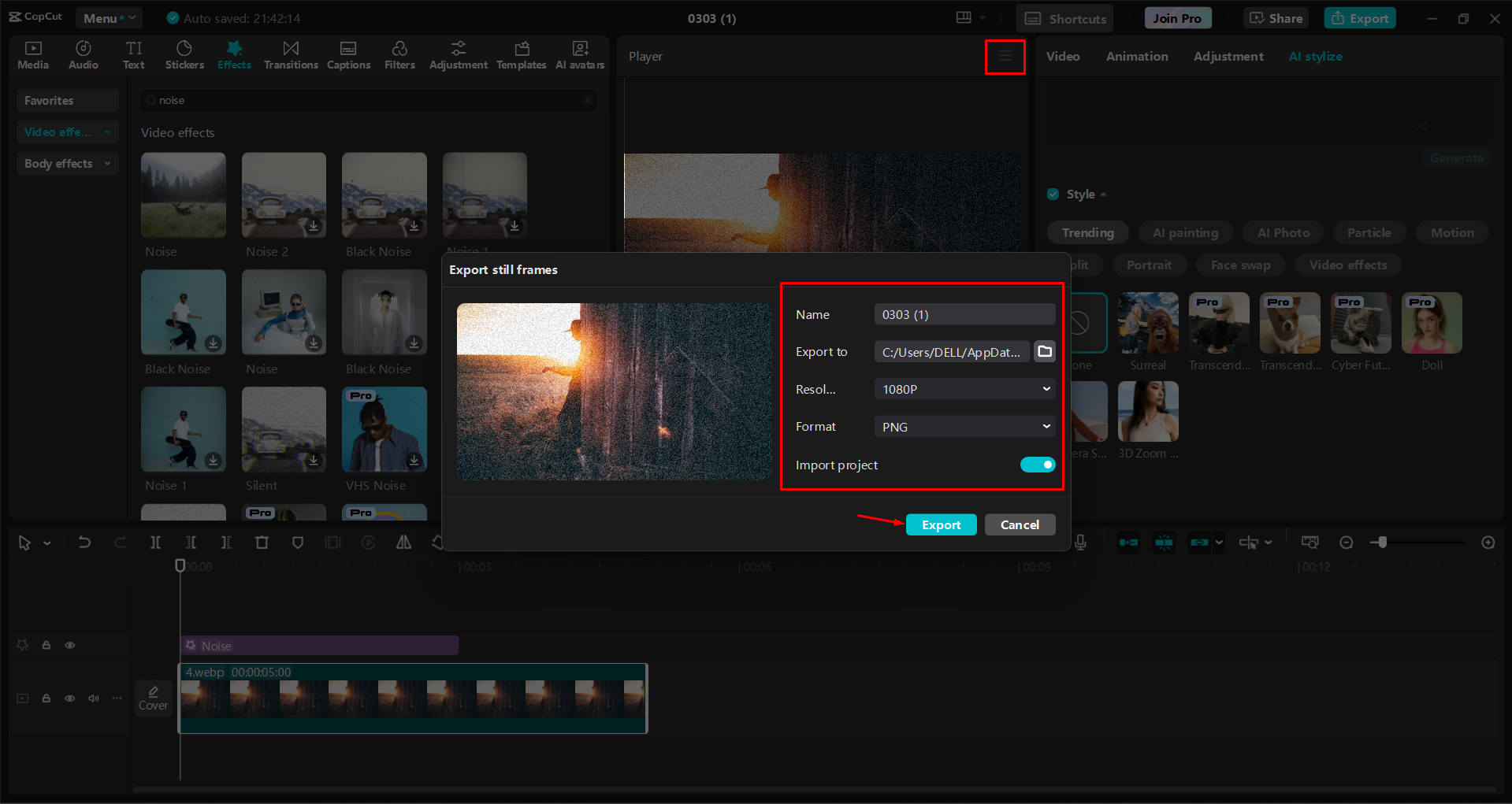Mirror the clip with the flip icon
1512x804 pixels.
point(403,542)
